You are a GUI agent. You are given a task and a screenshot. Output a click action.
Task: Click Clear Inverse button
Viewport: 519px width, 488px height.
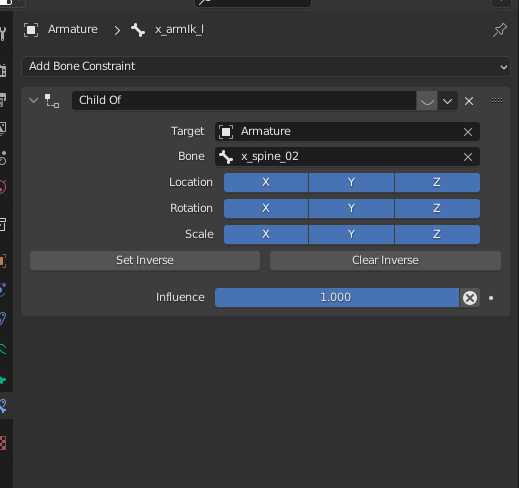coord(385,260)
